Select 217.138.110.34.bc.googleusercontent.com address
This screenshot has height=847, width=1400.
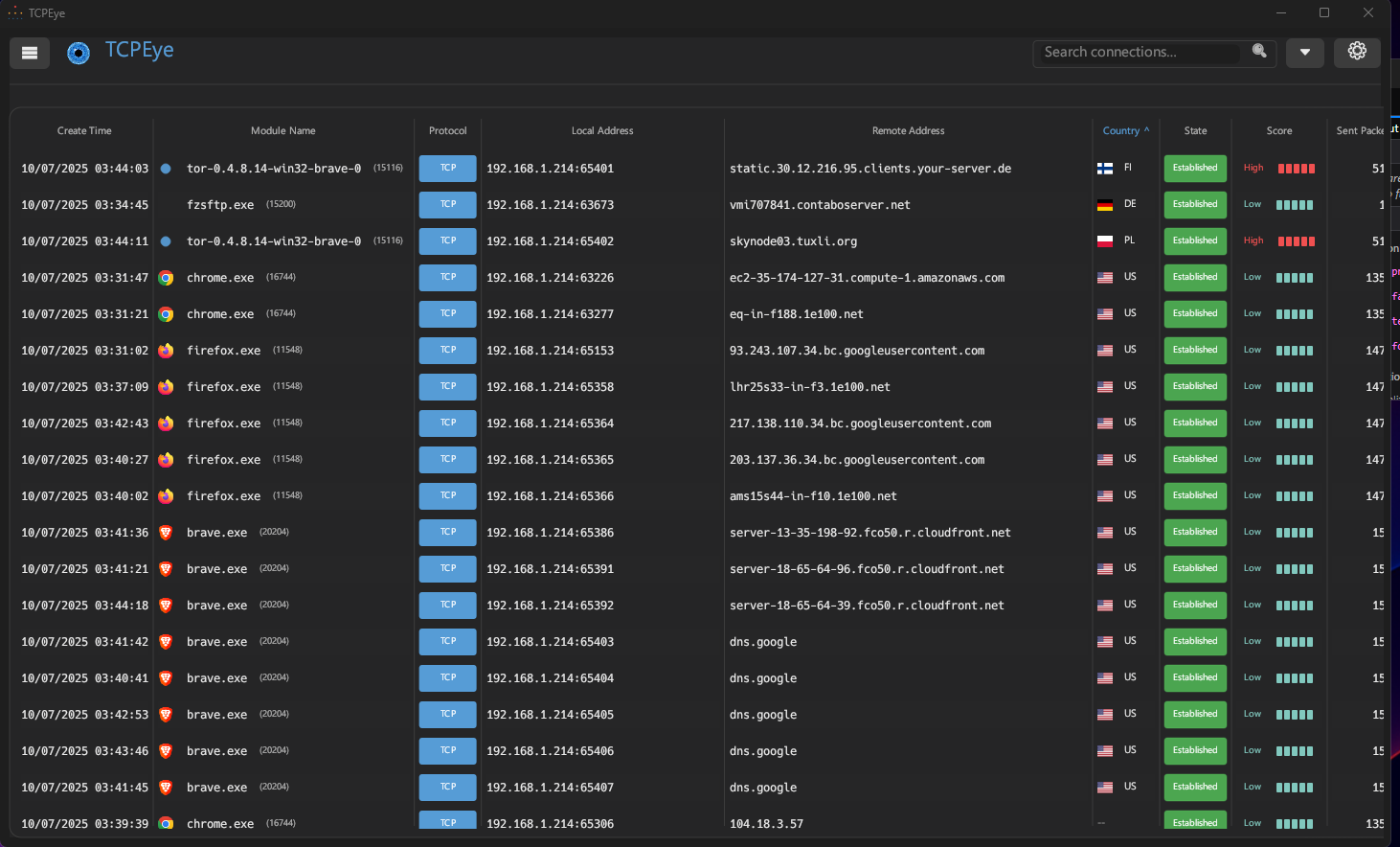[x=860, y=423]
